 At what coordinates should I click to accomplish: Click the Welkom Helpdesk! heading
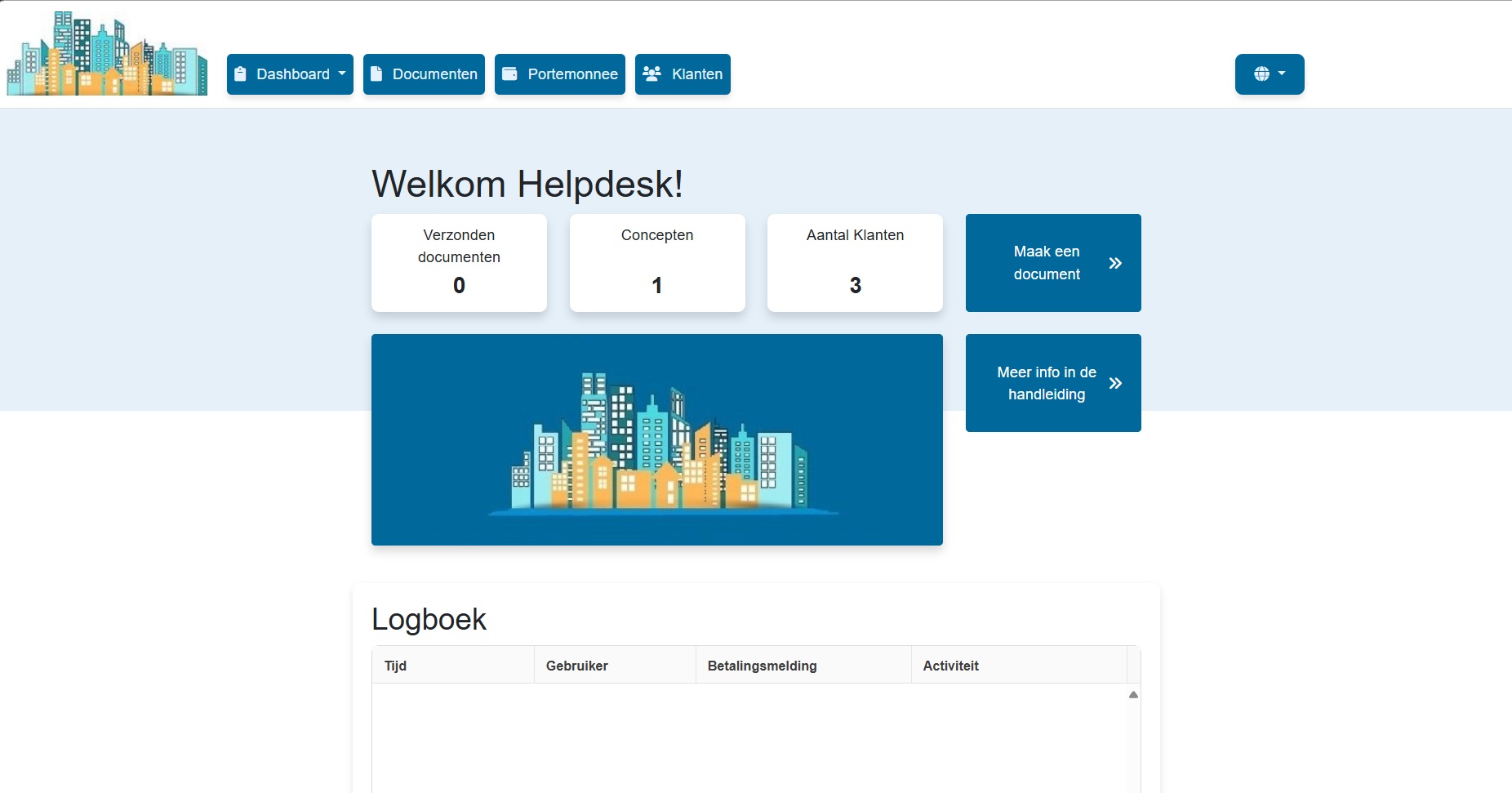tap(527, 184)
